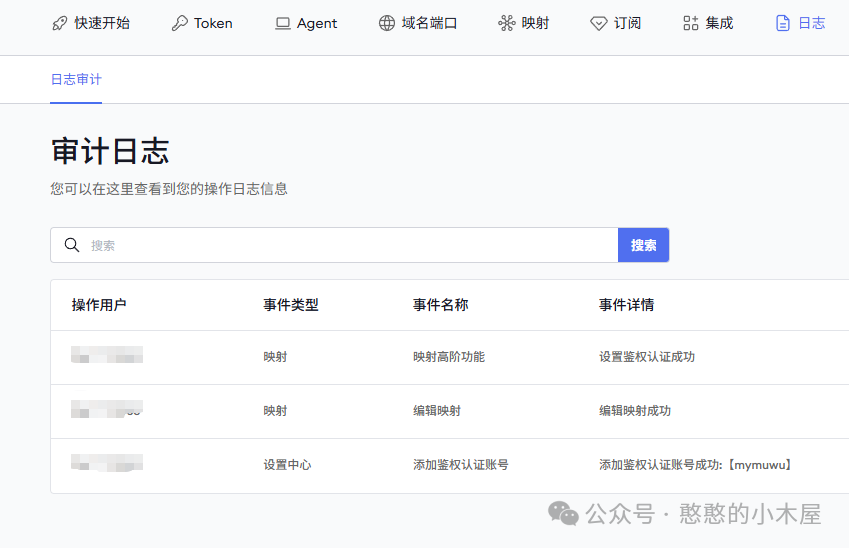Image resolution: width=849 pixels, height=548 pixels.
Task: Click the 编辑映射成功 detail entry
Action: click(x=635, y=411)
